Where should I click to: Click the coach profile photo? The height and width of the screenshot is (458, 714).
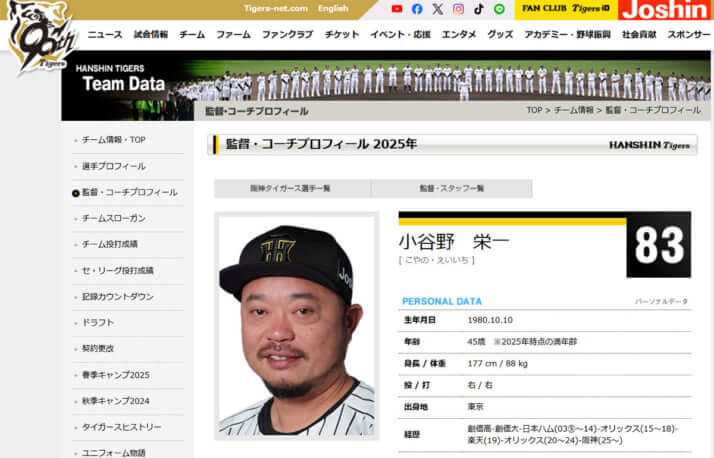pos(297,326)
